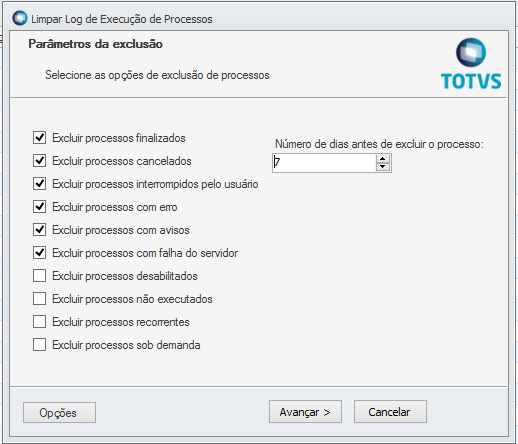The image size is (518, 444).
Task: Decrease number of days with down arrow
Action: (x=383, y=167)
